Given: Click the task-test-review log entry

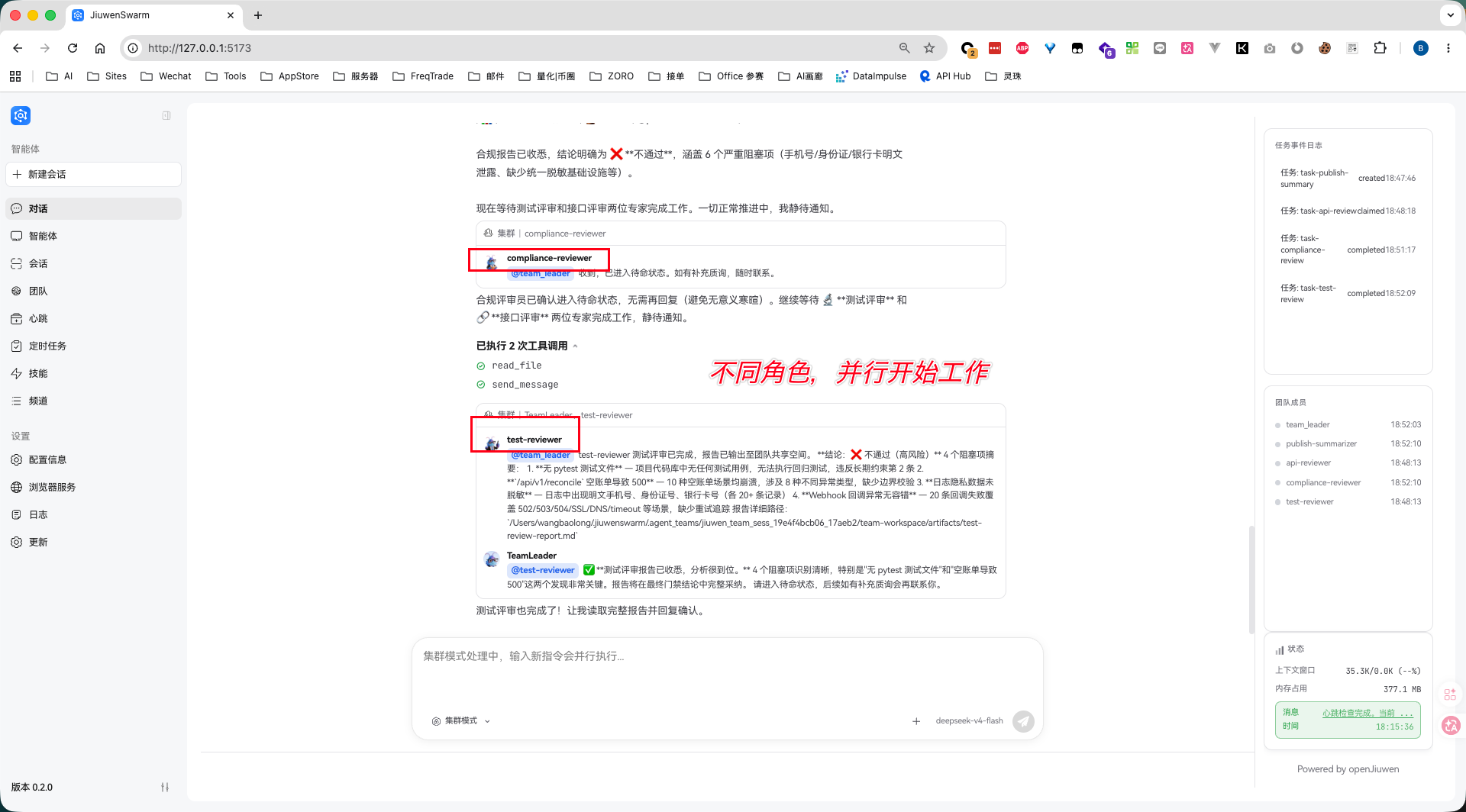Looking at the screenshot, I should pos(1348,294).
